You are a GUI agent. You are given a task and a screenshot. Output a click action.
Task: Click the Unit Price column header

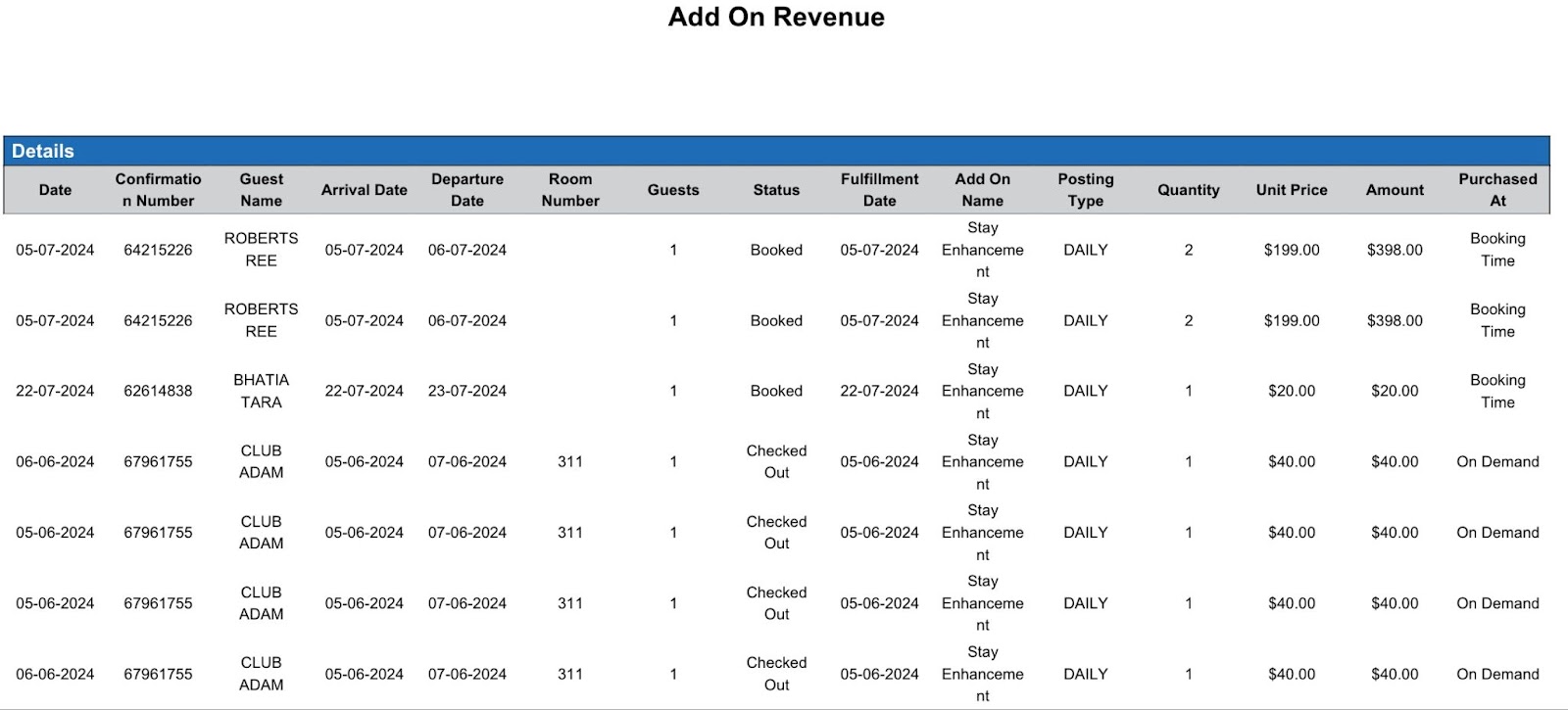1292,190
